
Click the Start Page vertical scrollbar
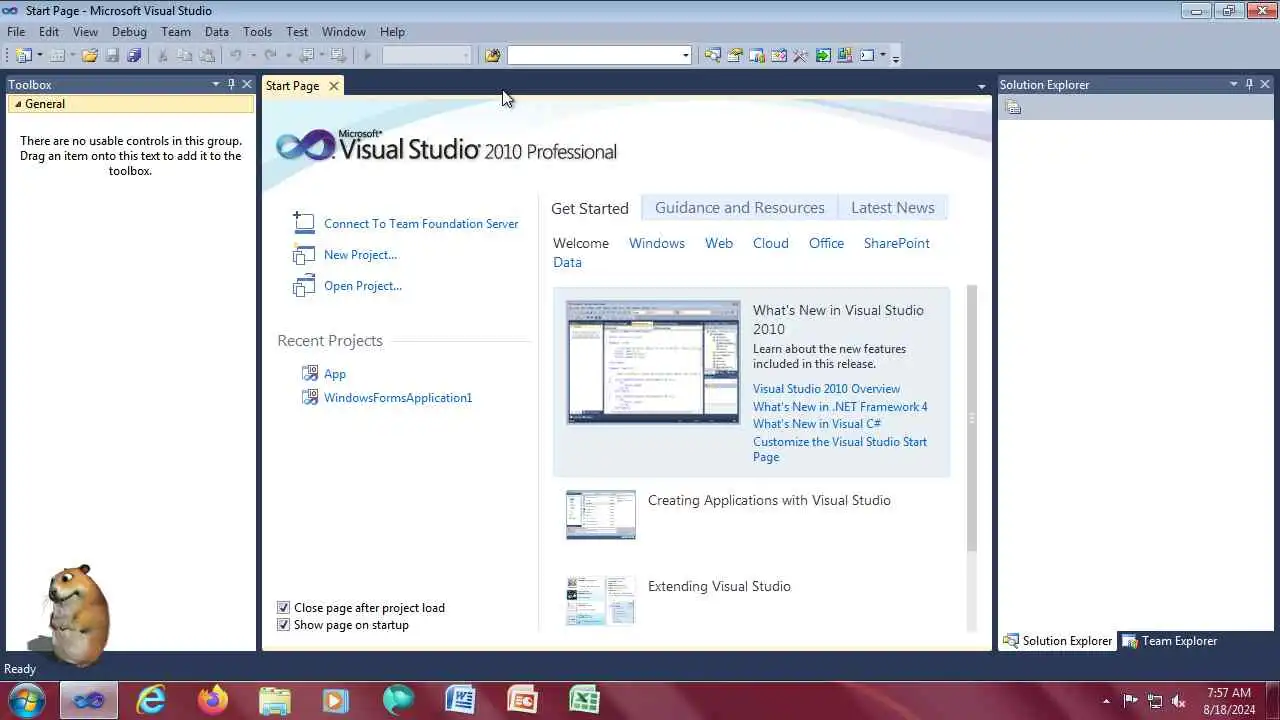tap(971, 418)
